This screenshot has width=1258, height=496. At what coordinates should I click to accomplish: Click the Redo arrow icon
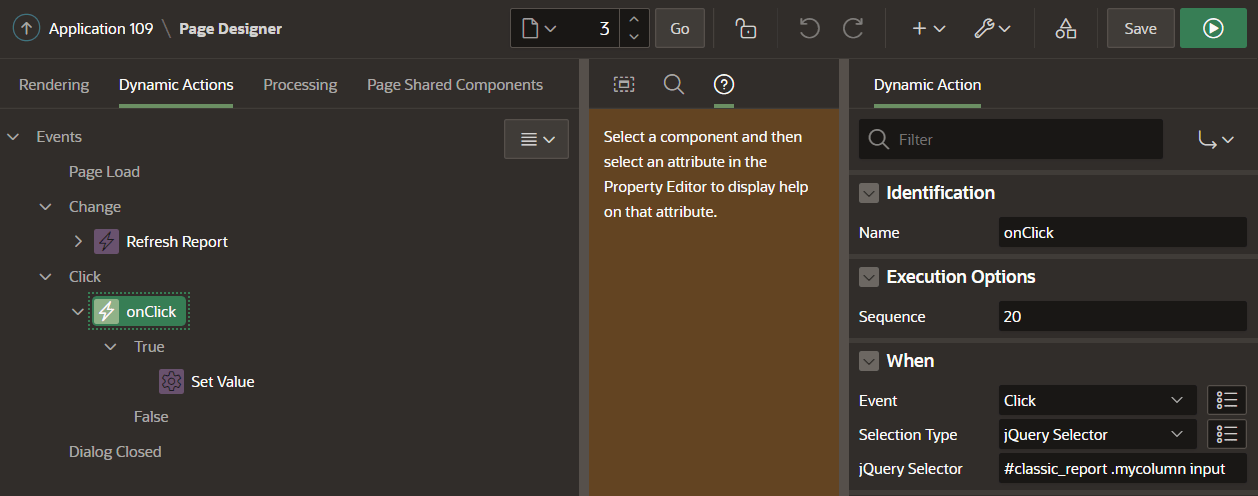click(x=853, y=29)
